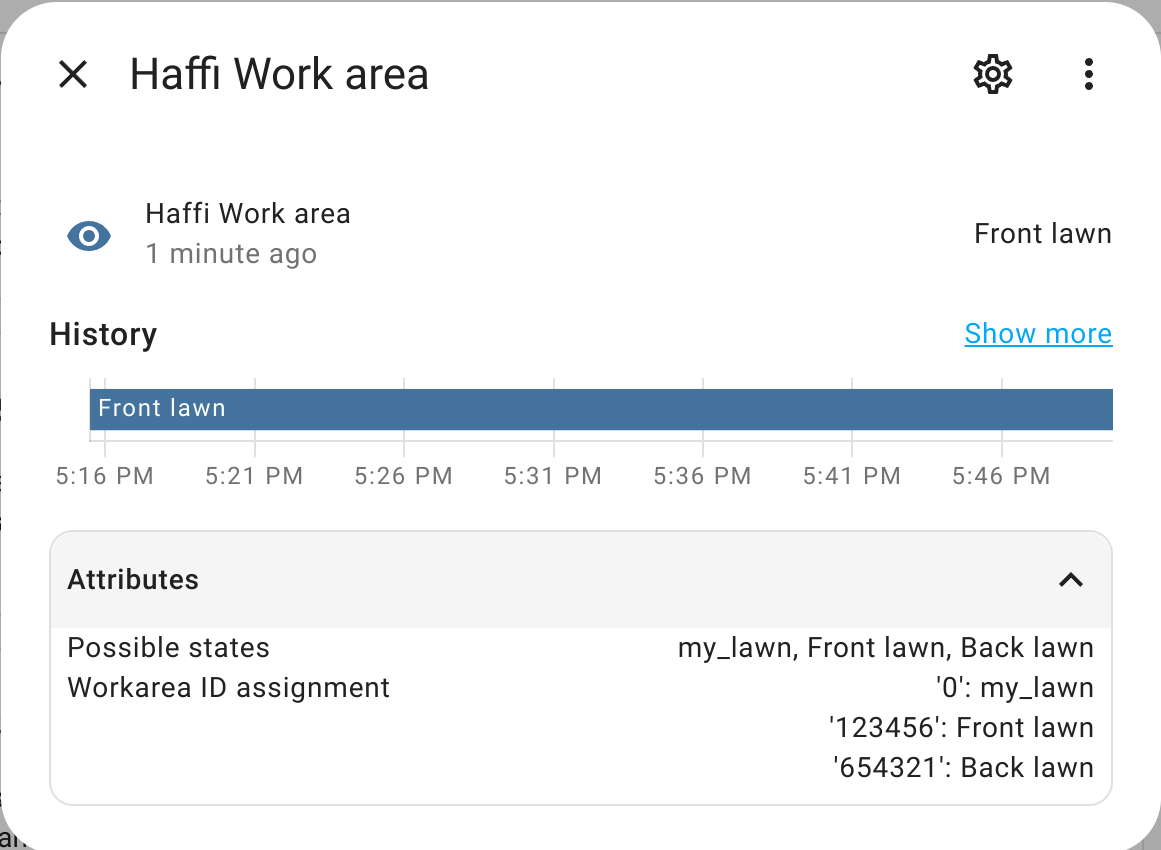
Task: Open the three-dot overflow menu
Action: [x=1088, y=75]
